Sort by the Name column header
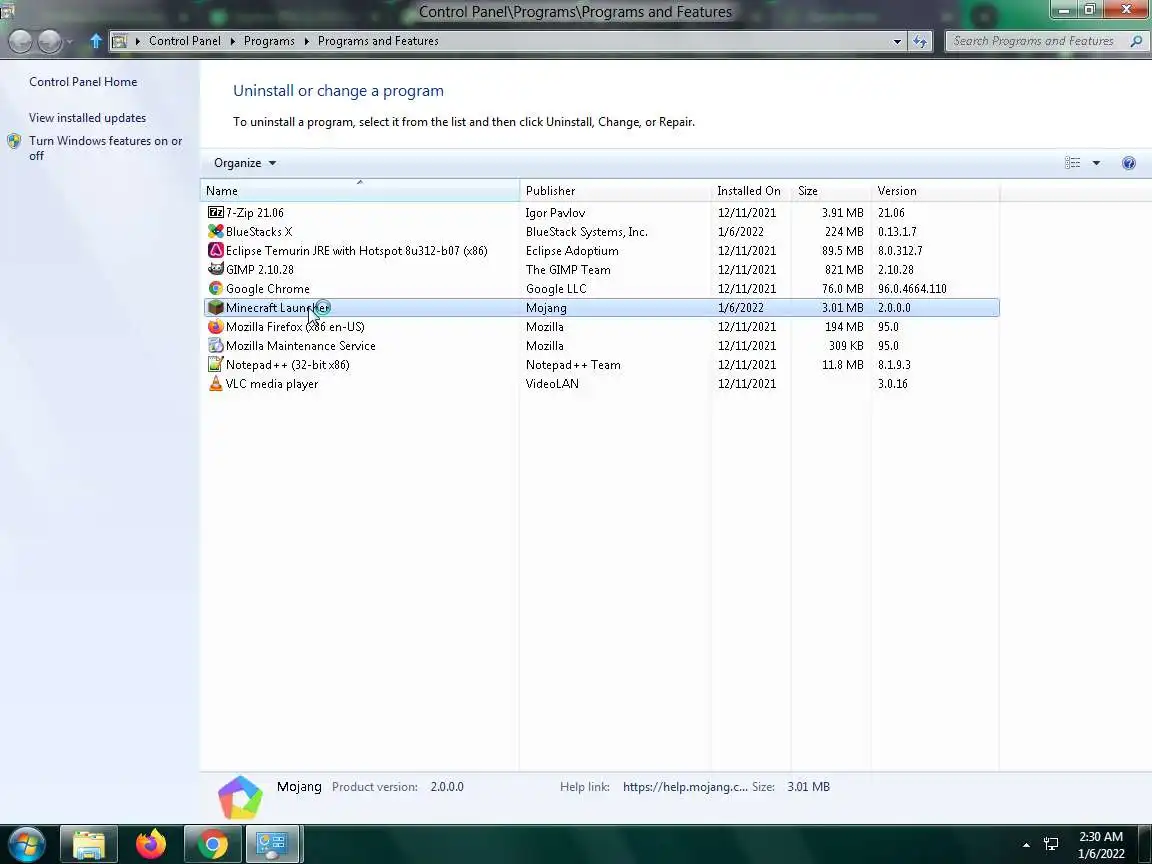Screen dimensions: 1152x864 [359, 191]
